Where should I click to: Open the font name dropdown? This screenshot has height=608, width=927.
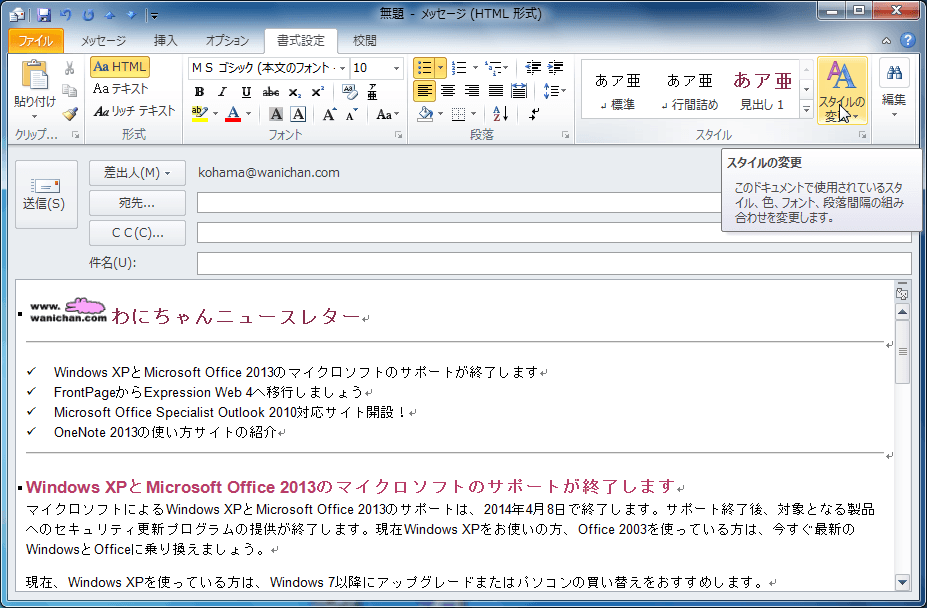point(342,68)
